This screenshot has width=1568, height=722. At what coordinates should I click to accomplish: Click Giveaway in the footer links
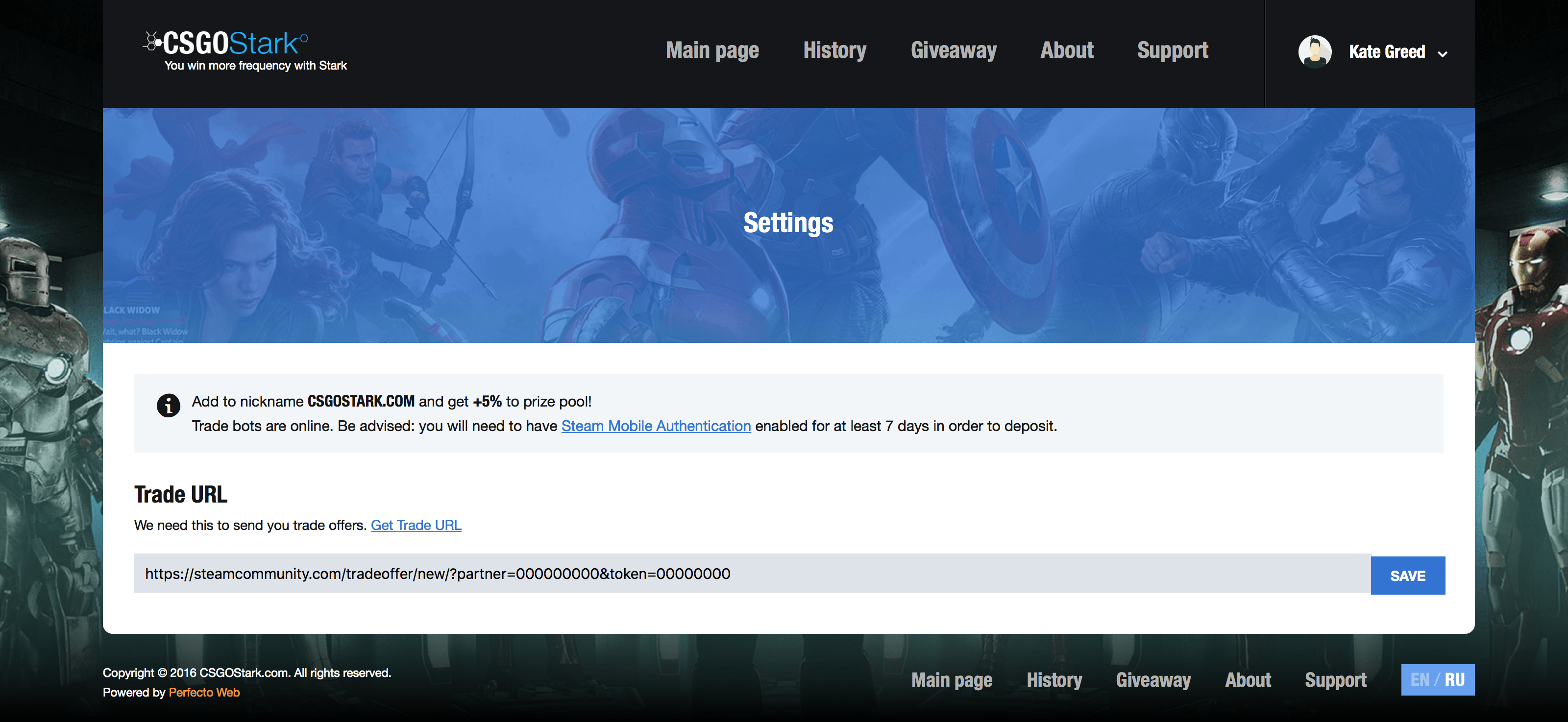pos(1153,680)
